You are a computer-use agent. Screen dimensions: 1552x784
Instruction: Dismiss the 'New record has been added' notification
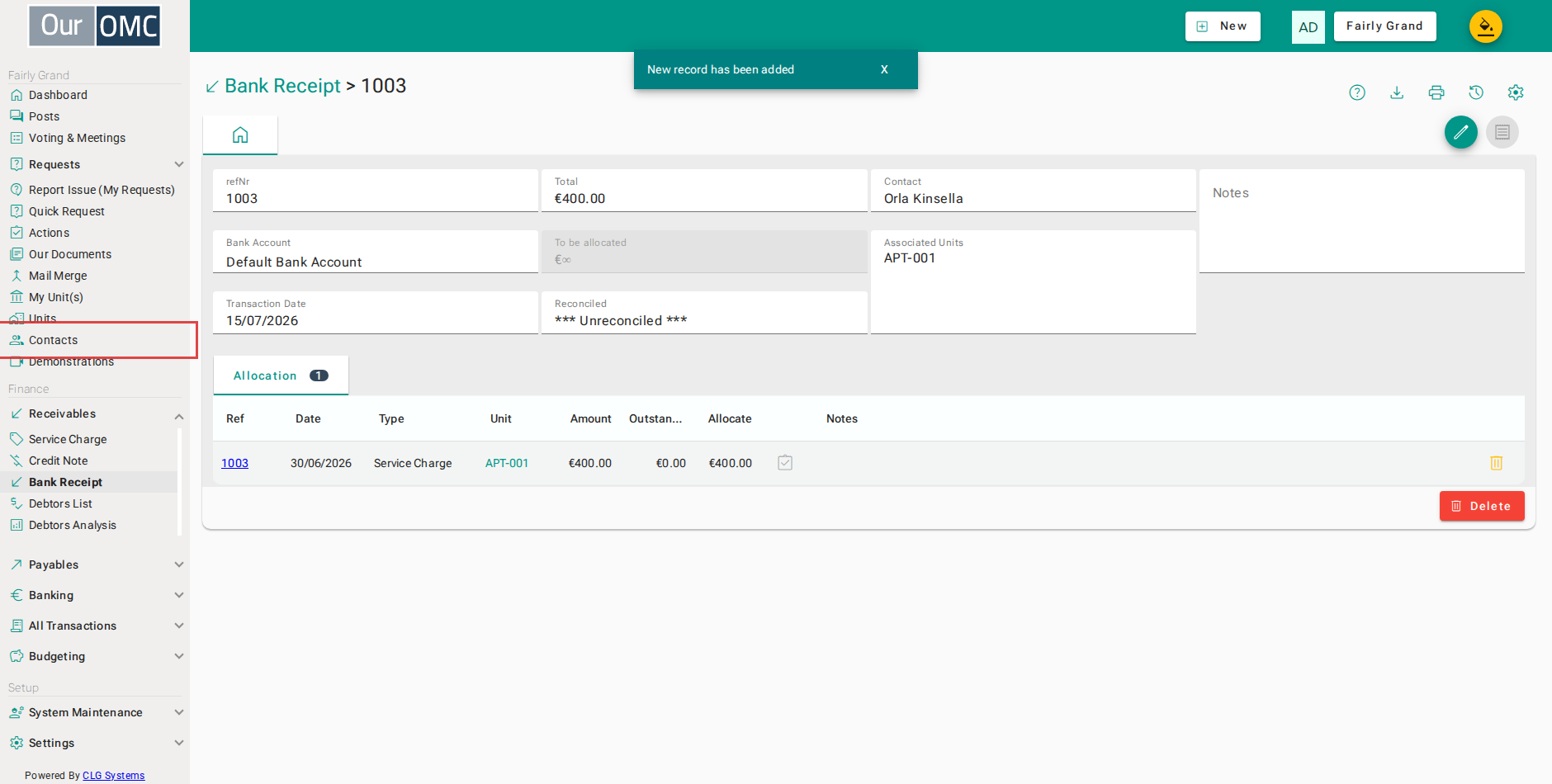884,69
